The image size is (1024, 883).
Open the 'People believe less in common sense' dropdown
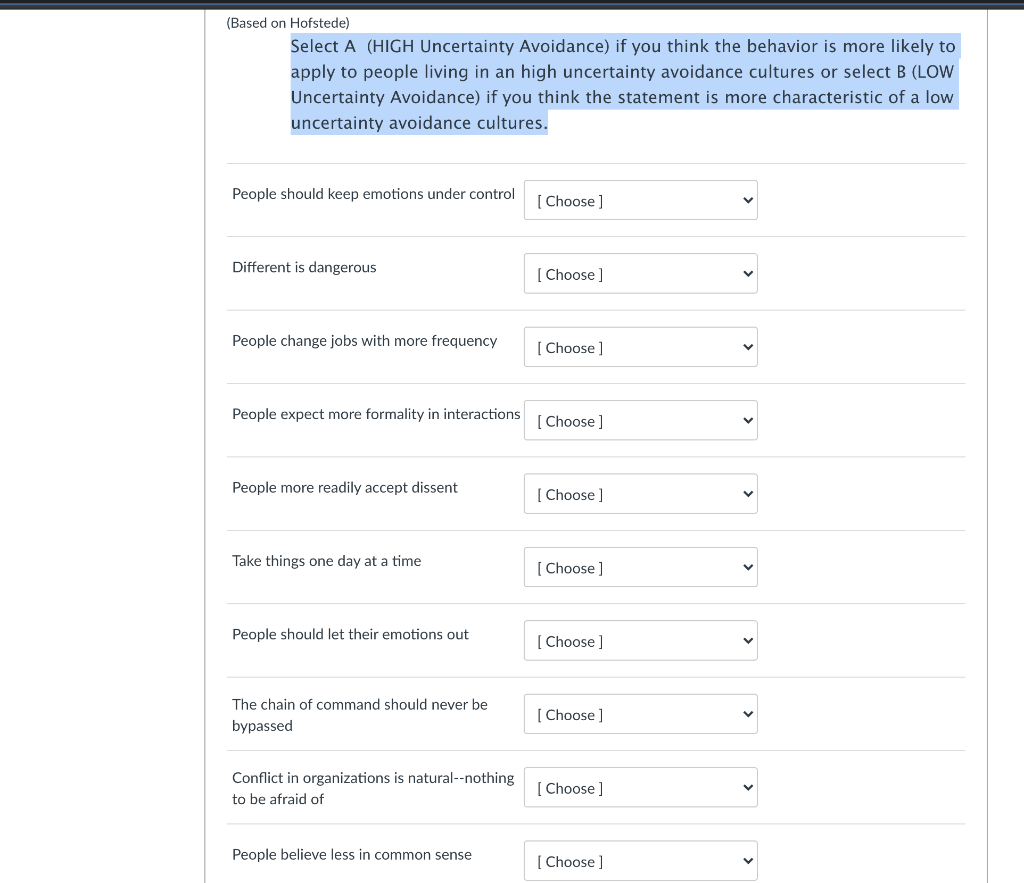click(x=640, y=860)
